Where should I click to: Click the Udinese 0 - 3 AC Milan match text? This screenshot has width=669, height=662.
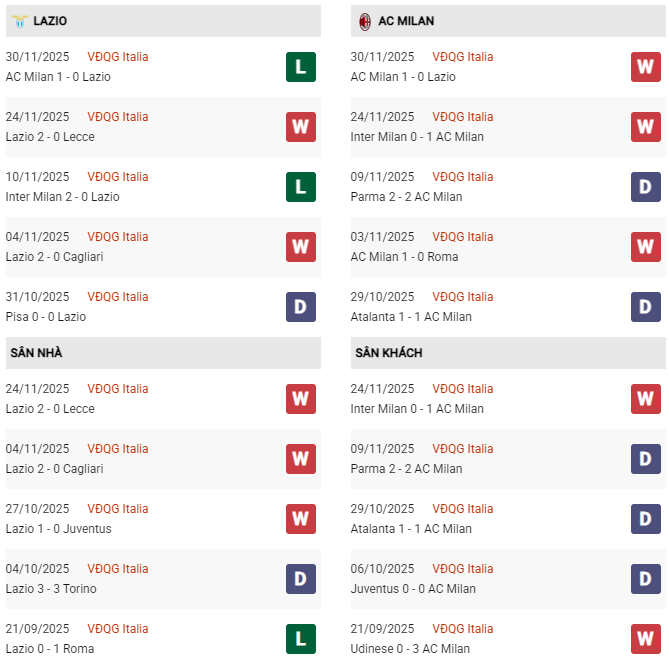click(x=410, y=649)
